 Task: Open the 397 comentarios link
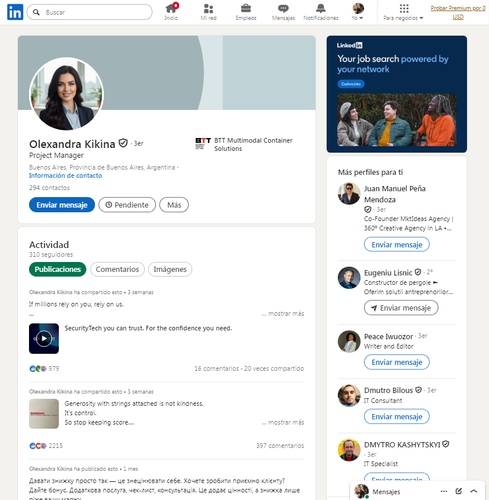pyautogui.click(x=280, y=446)
